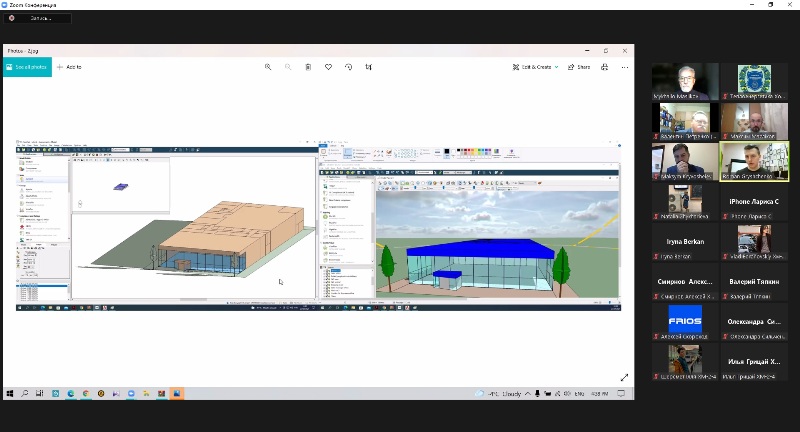Open the Windows Start menu

10,393
